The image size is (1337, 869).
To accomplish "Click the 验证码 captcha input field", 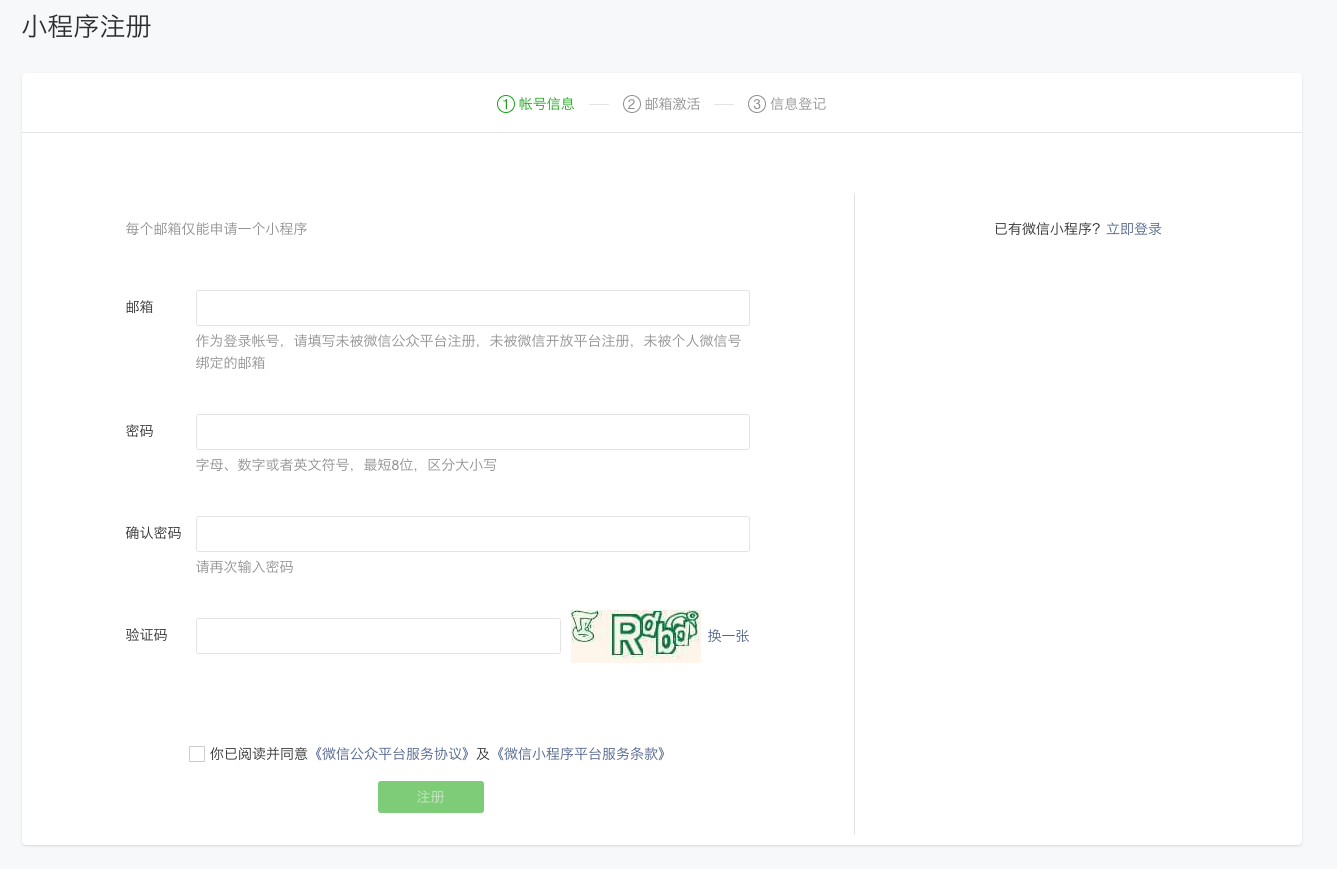I will (378, 635).
